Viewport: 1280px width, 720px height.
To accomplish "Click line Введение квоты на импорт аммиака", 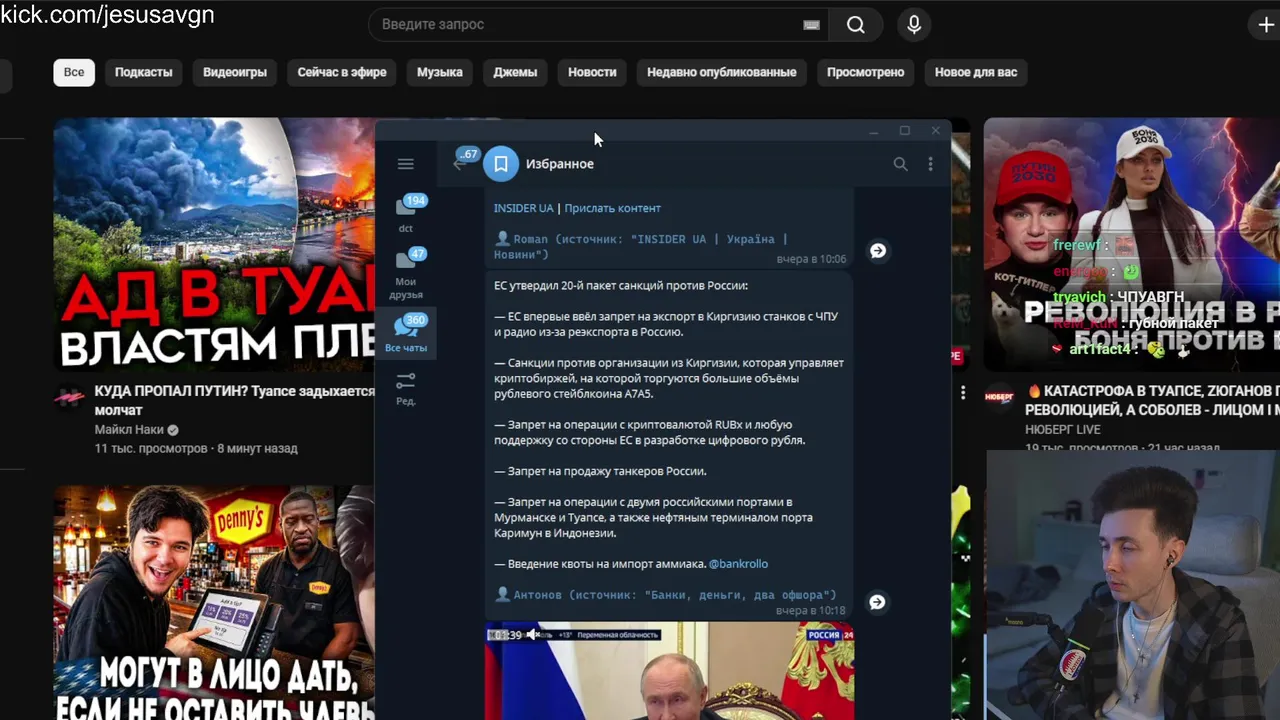I will tap(600, 564).
